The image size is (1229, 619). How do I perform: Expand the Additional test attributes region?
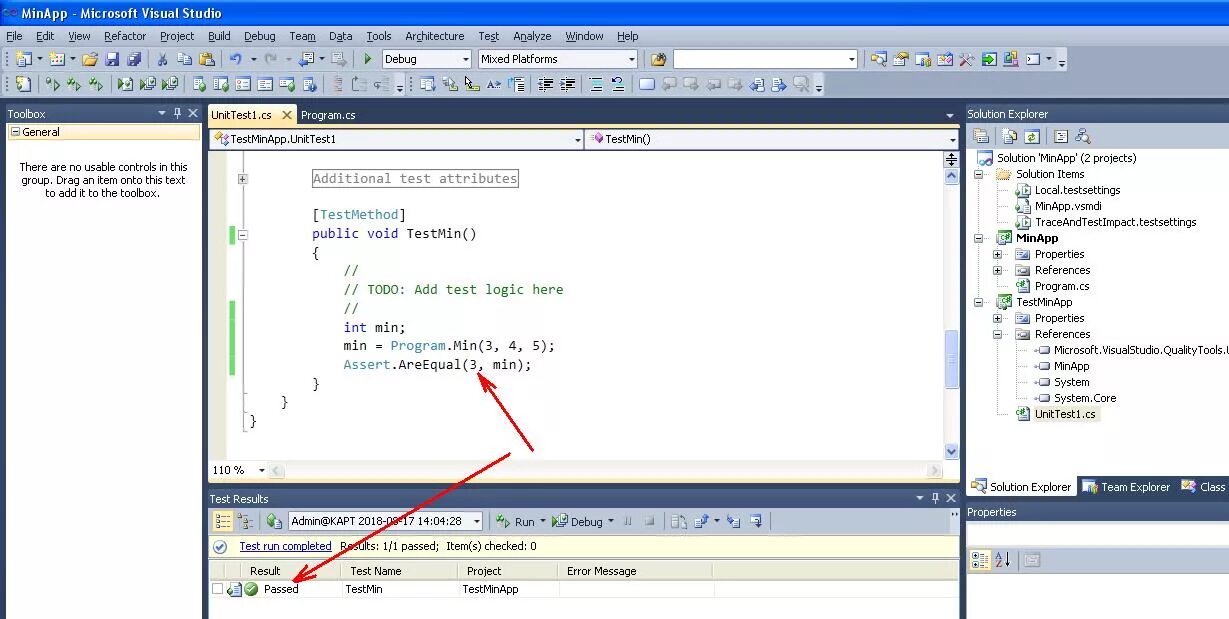coord(242,179)
